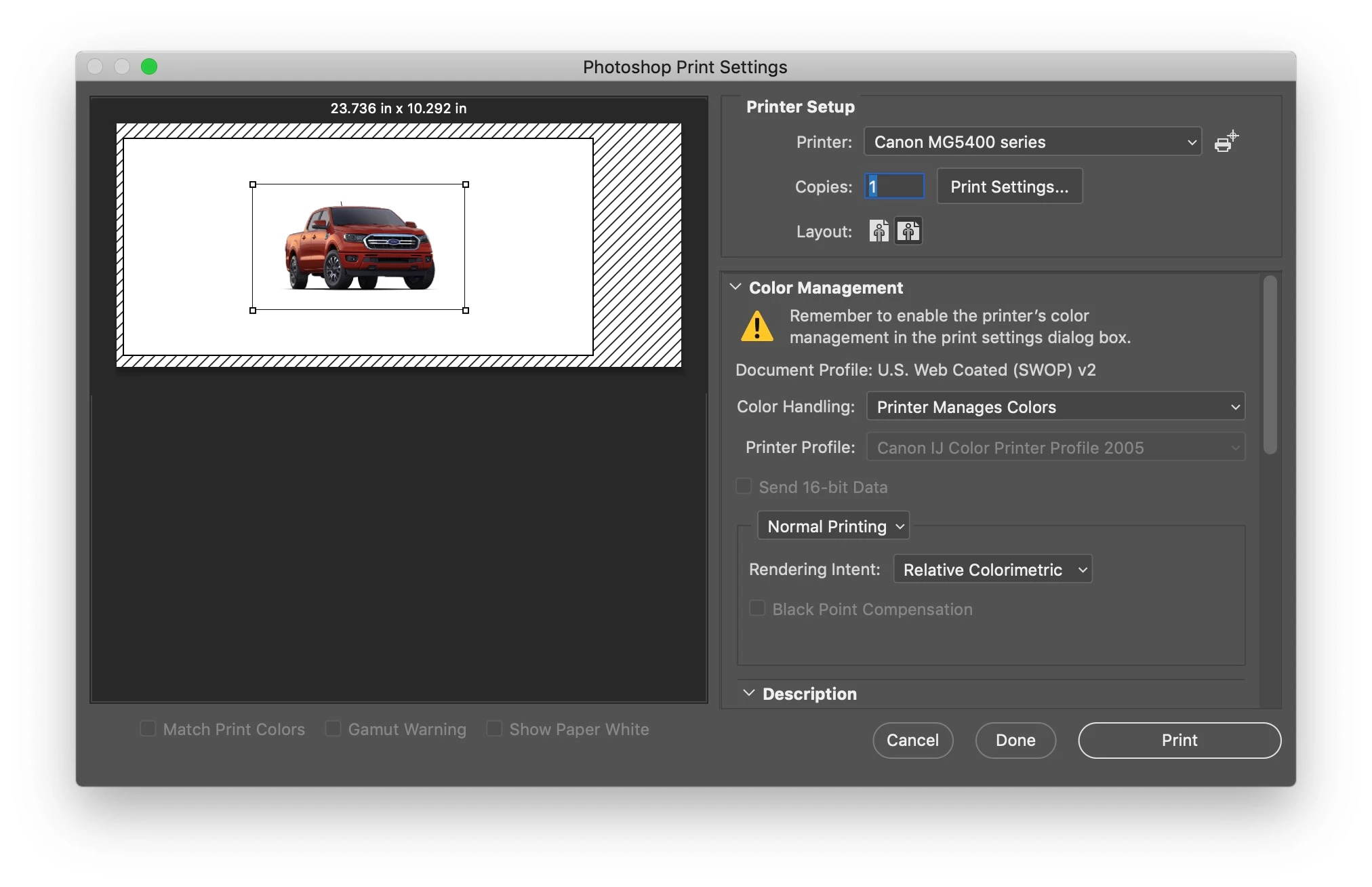Select portrait layout orientation icon
Image resolution: width=1372 pixels, height=887 pixels.
click(879, 231)
